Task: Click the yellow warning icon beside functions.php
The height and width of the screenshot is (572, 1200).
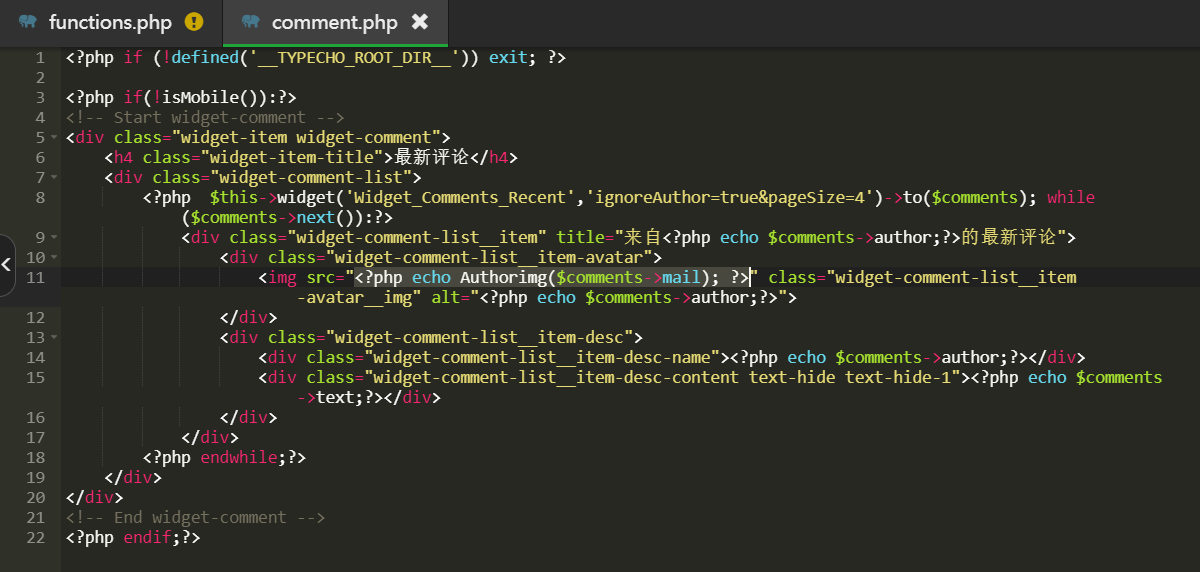Action: pyautogui.click(x=194, y=22)
